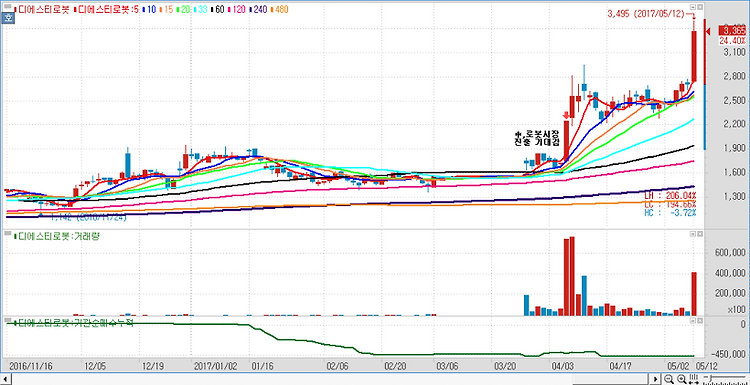Image resolution: width=750 pixels, height=385 pixels.
Task: Click the zoom in magnifier icon
Action: (x=682, y=380)
